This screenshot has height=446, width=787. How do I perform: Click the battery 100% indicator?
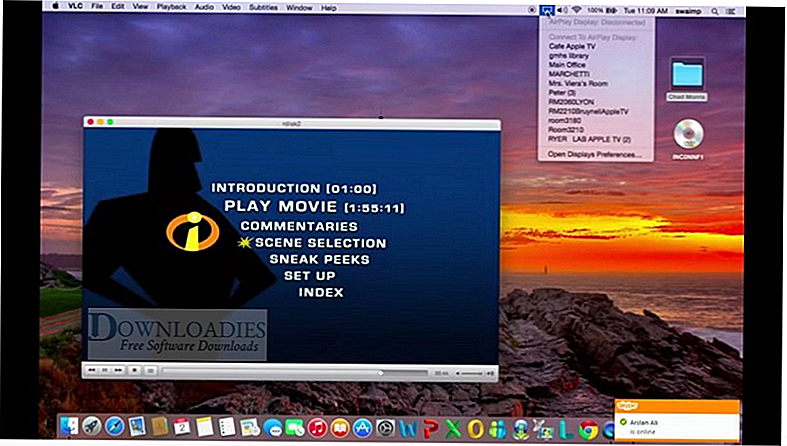601,11
